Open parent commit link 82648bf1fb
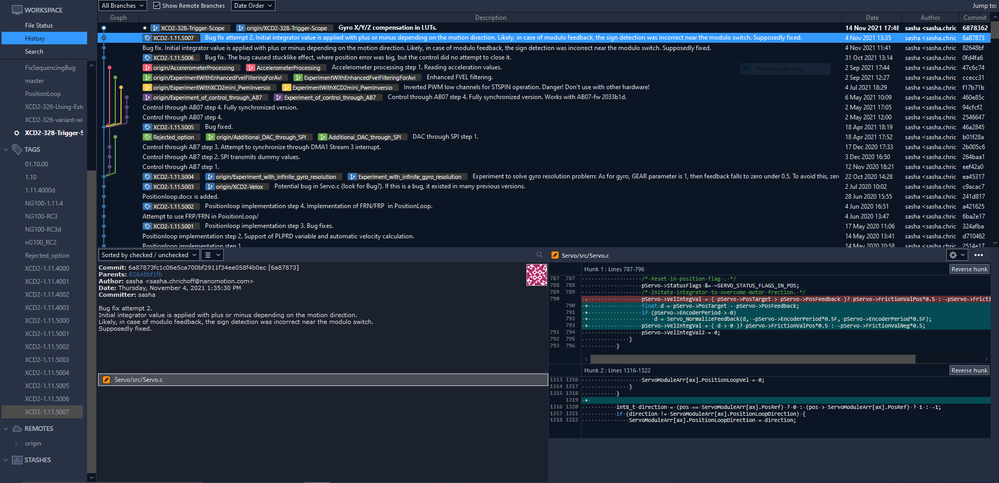999x483 pixels. [146, 274]
